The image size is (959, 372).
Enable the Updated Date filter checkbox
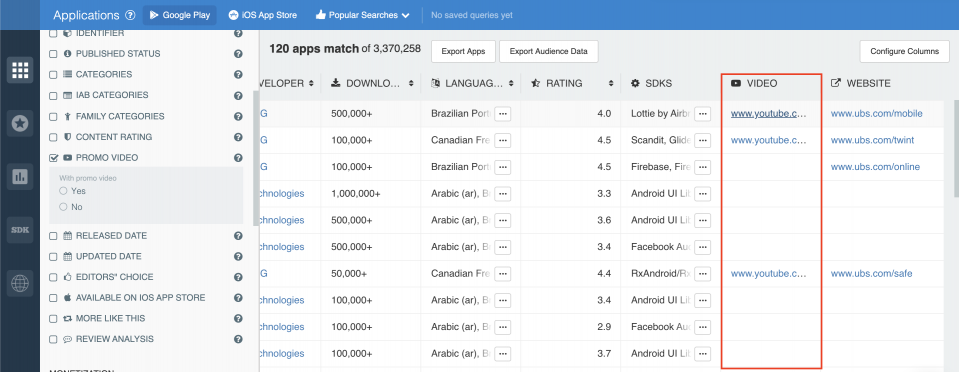(x=53, y=256)
